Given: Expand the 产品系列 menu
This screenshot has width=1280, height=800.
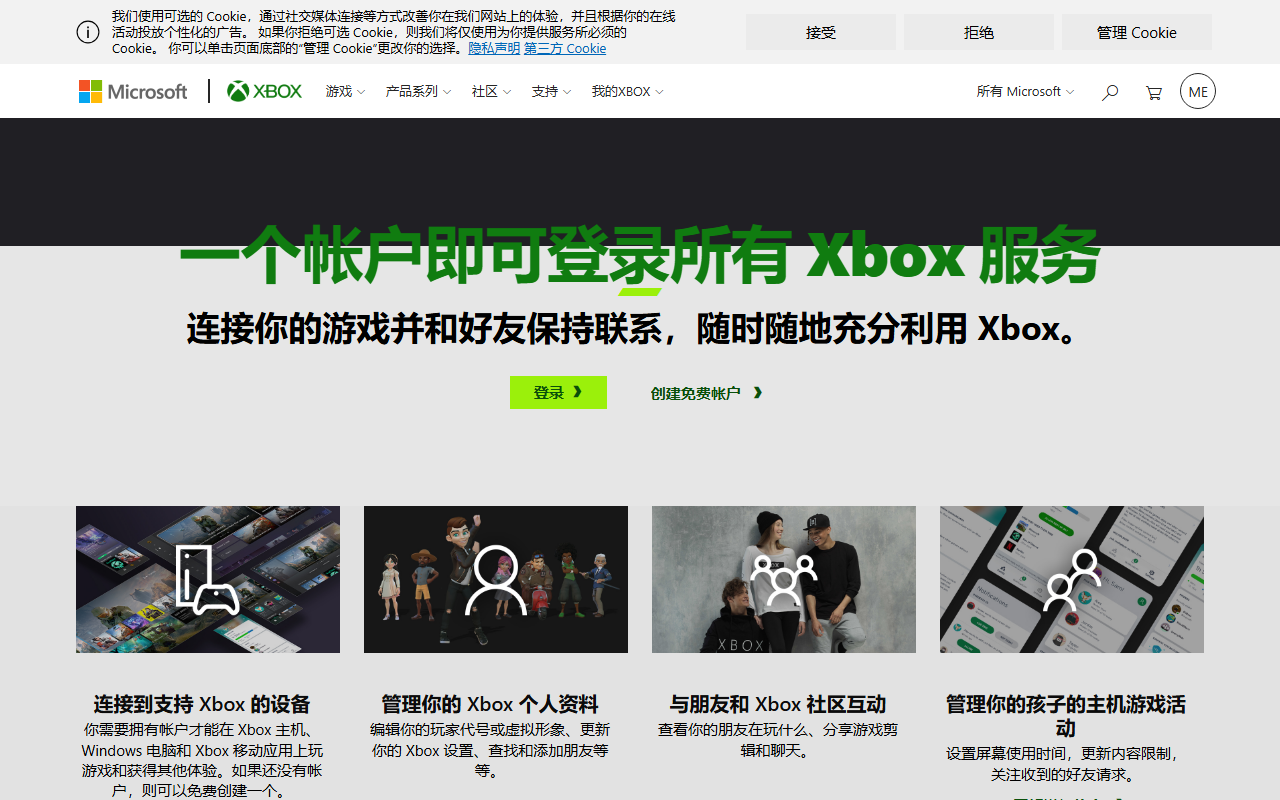Looking at the screenshot, I should click(418, 91).
